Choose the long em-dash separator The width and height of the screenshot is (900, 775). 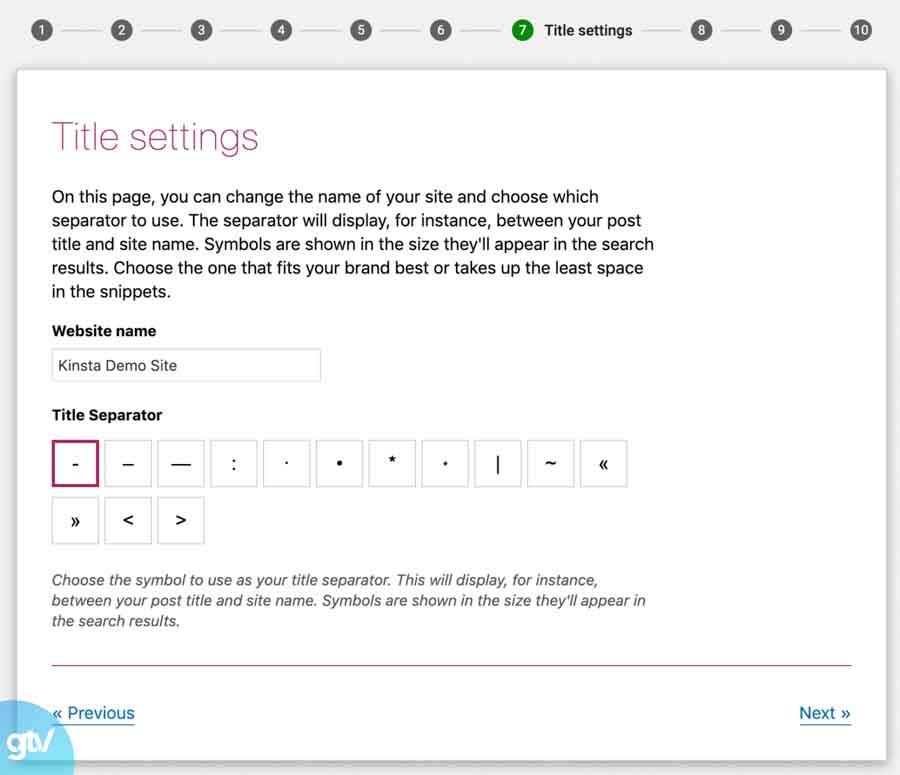pyautogui.click(x=181, y=463)
